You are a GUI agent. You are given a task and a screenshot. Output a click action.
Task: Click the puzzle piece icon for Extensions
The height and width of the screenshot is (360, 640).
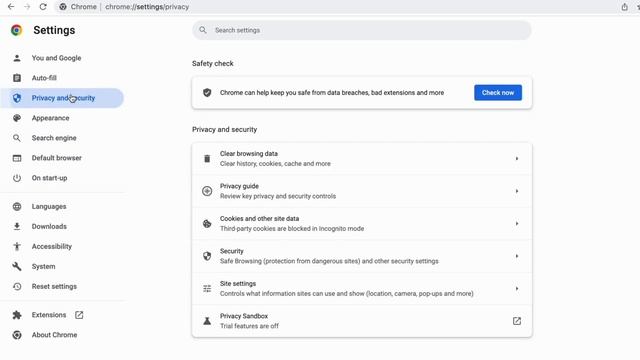17,315
